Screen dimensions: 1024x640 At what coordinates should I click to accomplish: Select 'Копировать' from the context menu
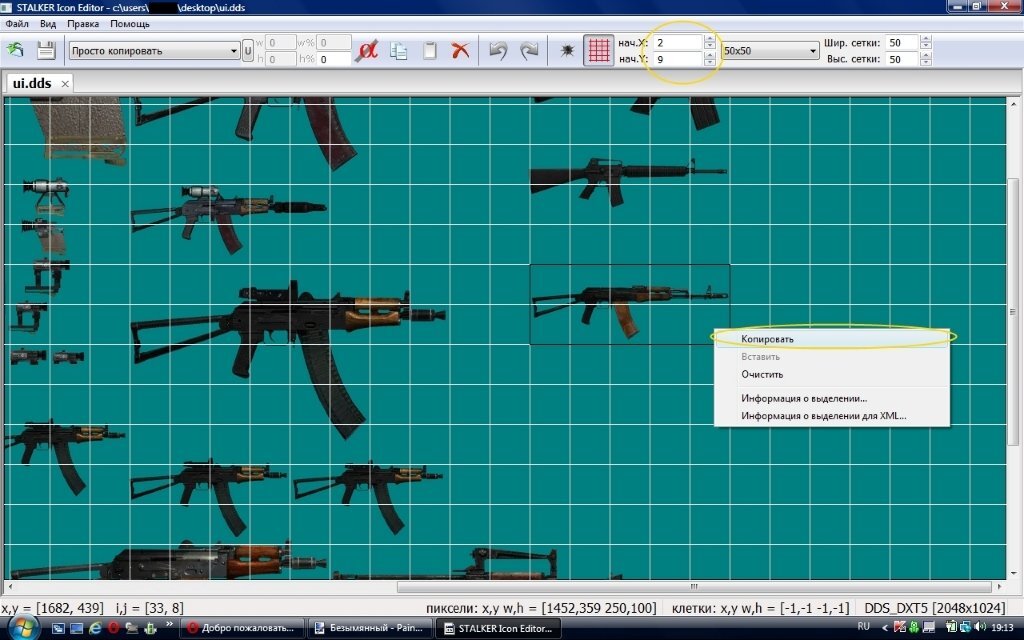pyautogui.click(x=768, y=339)
